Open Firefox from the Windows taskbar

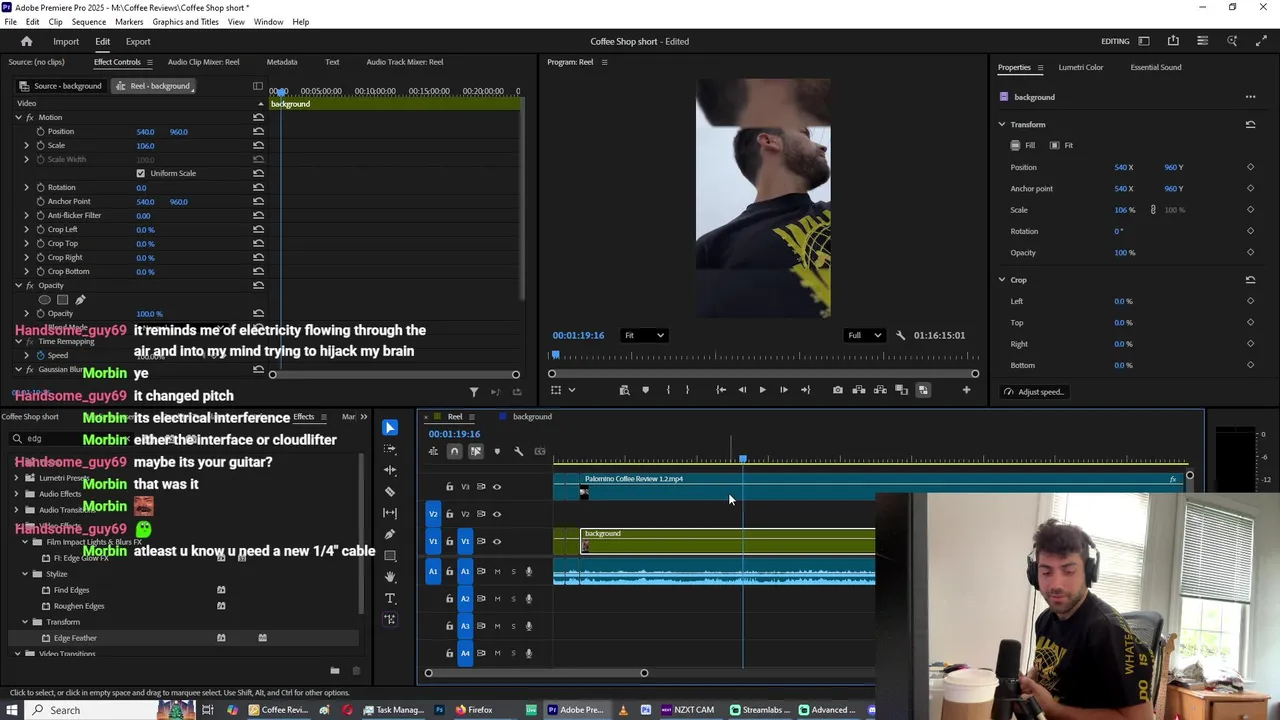pos(474,710)
